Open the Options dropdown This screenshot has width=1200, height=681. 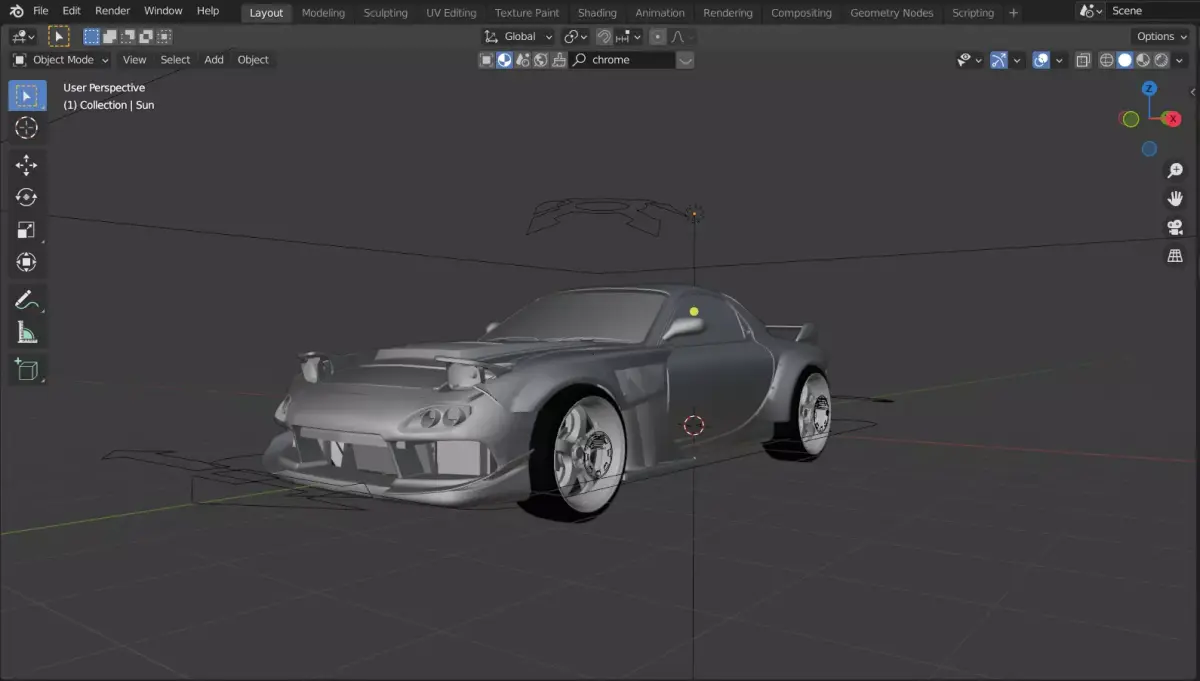click(1161, 36)
